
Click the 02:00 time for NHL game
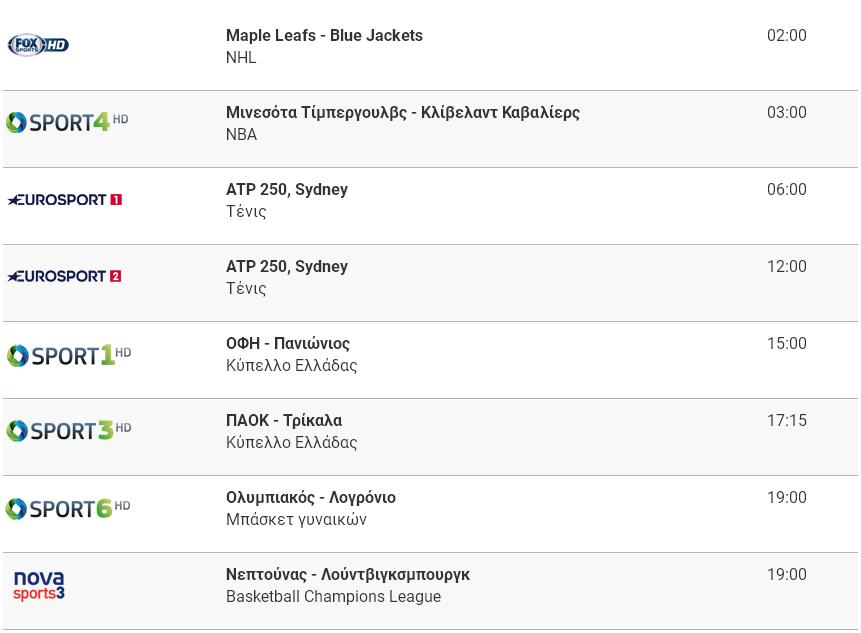click(786, 36)
